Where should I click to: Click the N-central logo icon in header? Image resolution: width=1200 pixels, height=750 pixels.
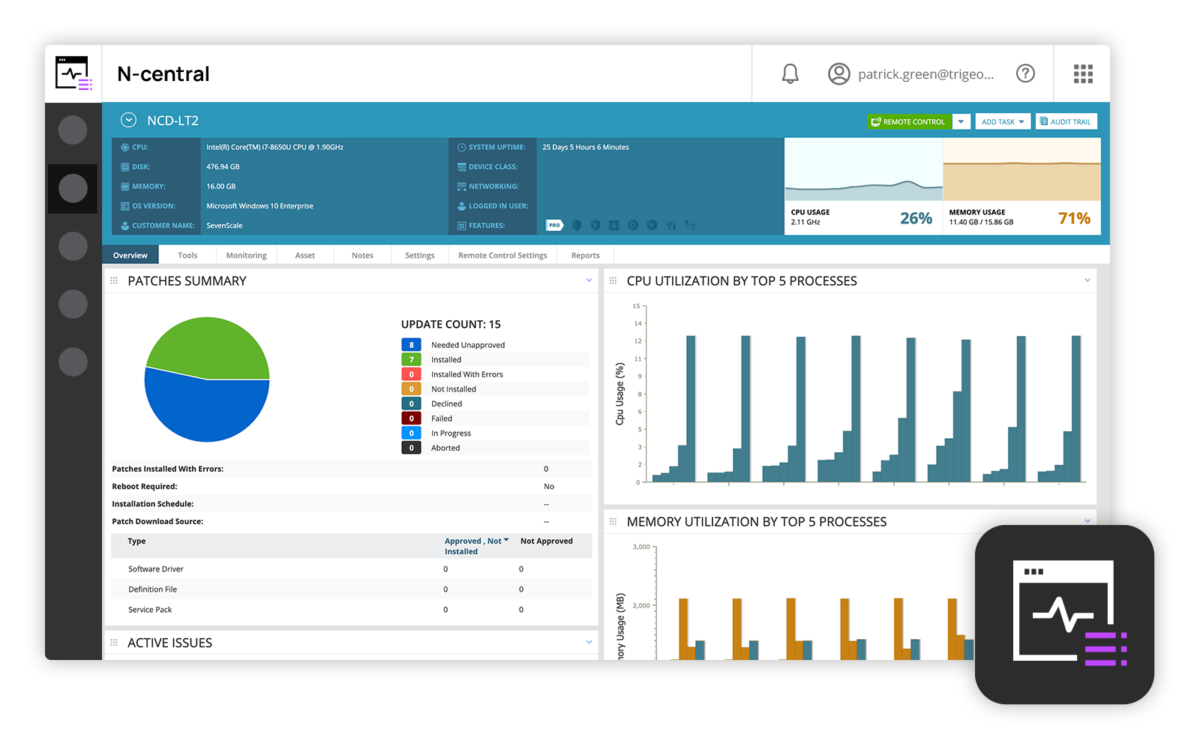(73, 73)
